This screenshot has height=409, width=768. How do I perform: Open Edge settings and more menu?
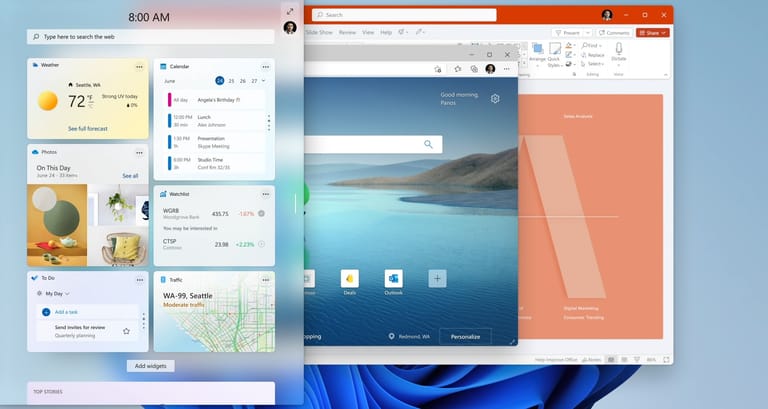coord(506,69)
